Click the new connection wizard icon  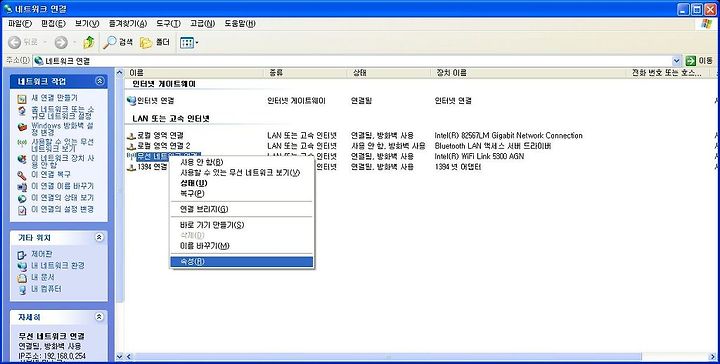pyautogui.click(x=22, y=99)
